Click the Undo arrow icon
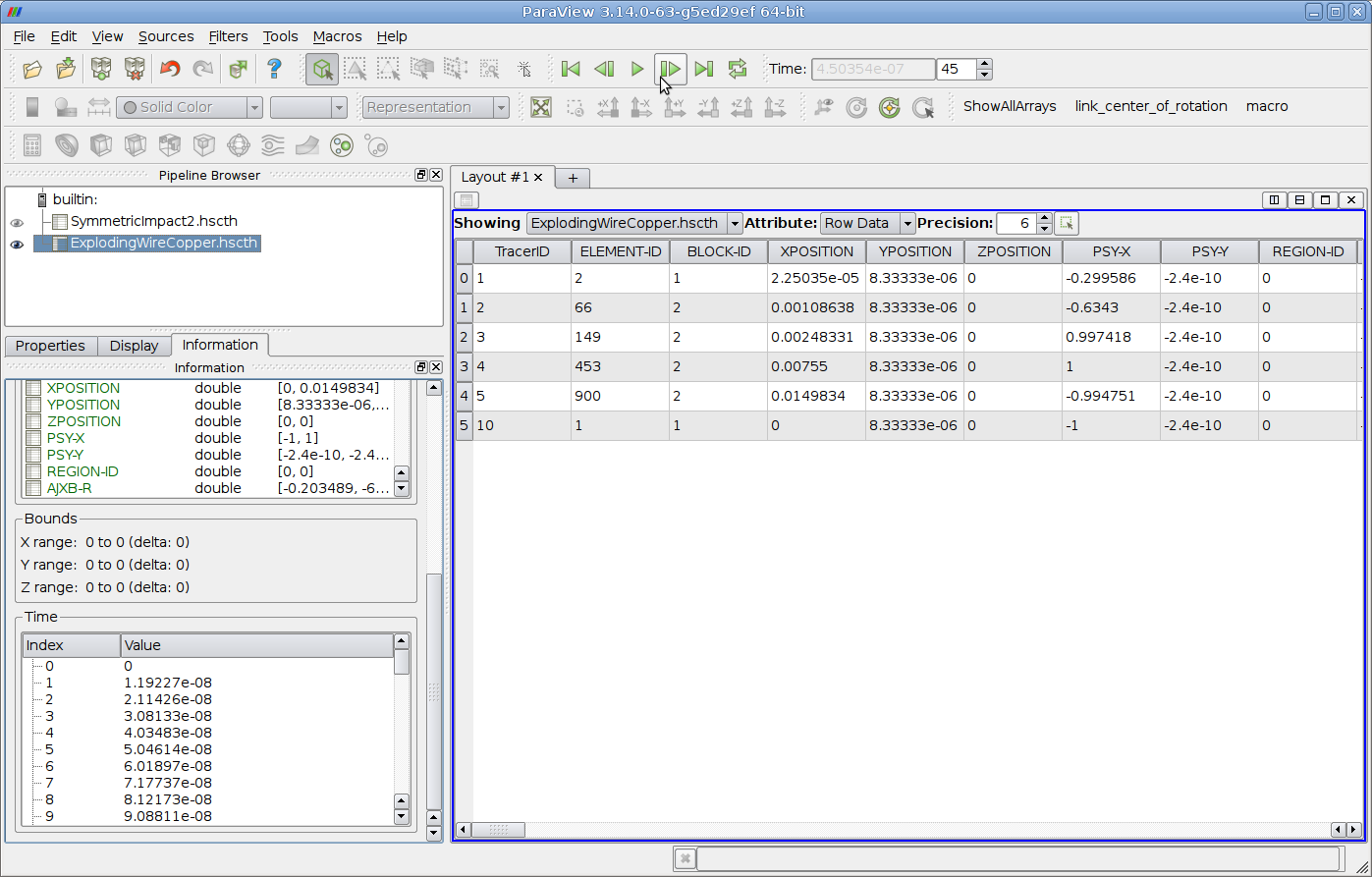The image size is (1372, 877). pos(170,69)
